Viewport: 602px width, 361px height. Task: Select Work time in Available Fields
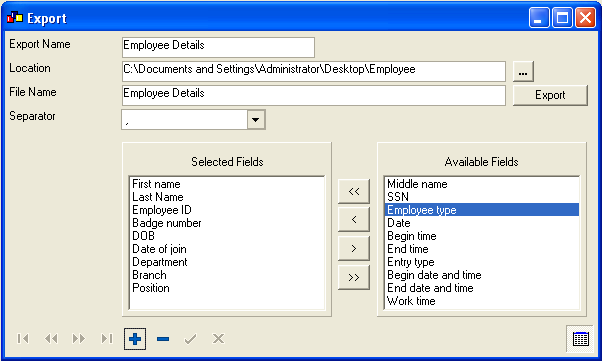(x=481, y=301)
